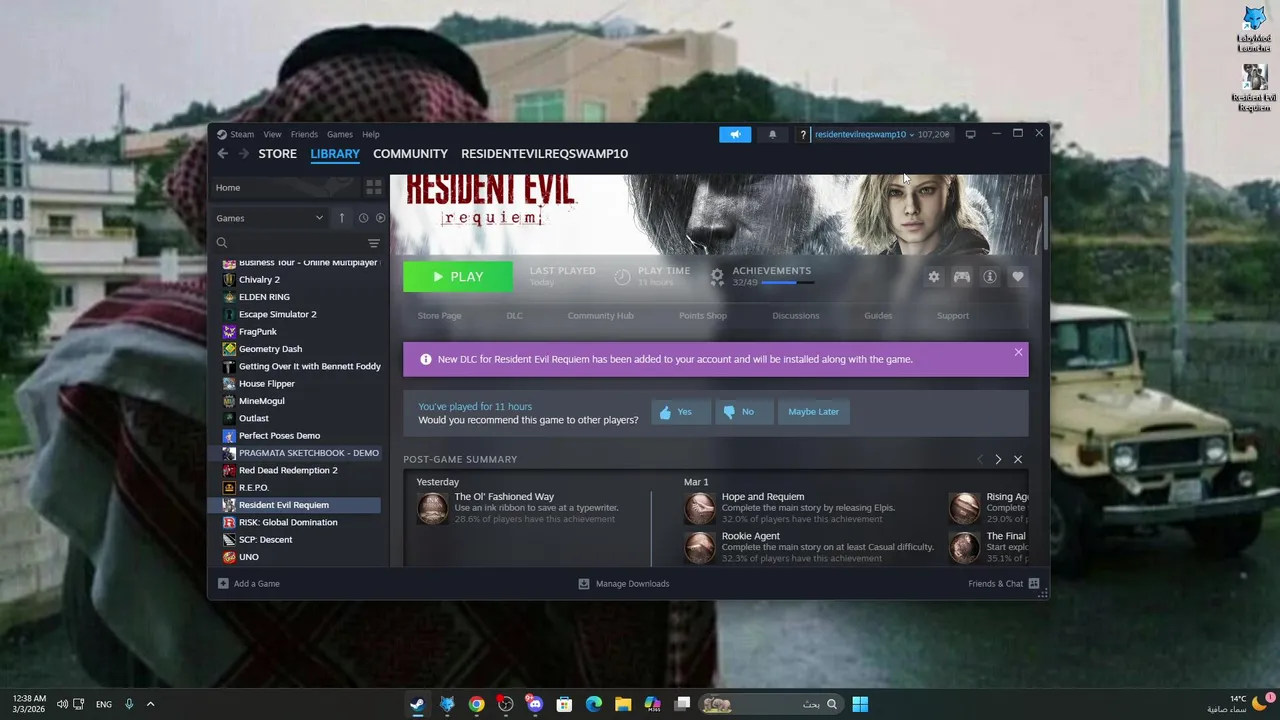Screen dimensions: 1280x720
Task: Go to the STORE tab
Action: [277, 153]
